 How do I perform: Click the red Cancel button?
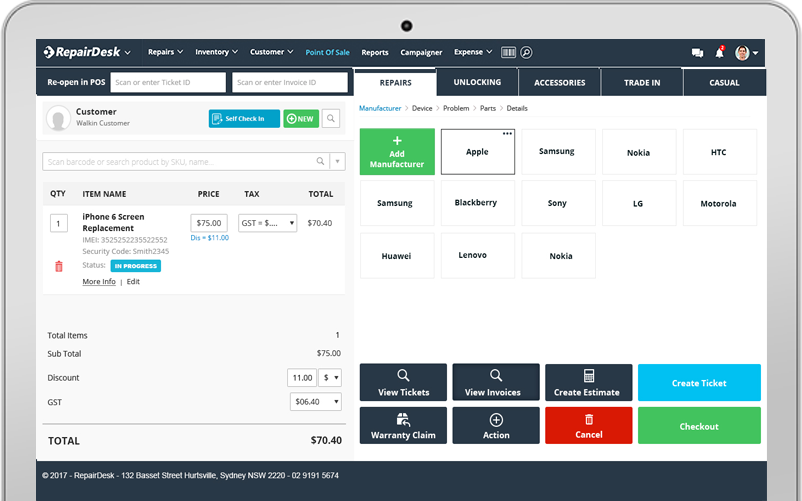coord(589,425)
